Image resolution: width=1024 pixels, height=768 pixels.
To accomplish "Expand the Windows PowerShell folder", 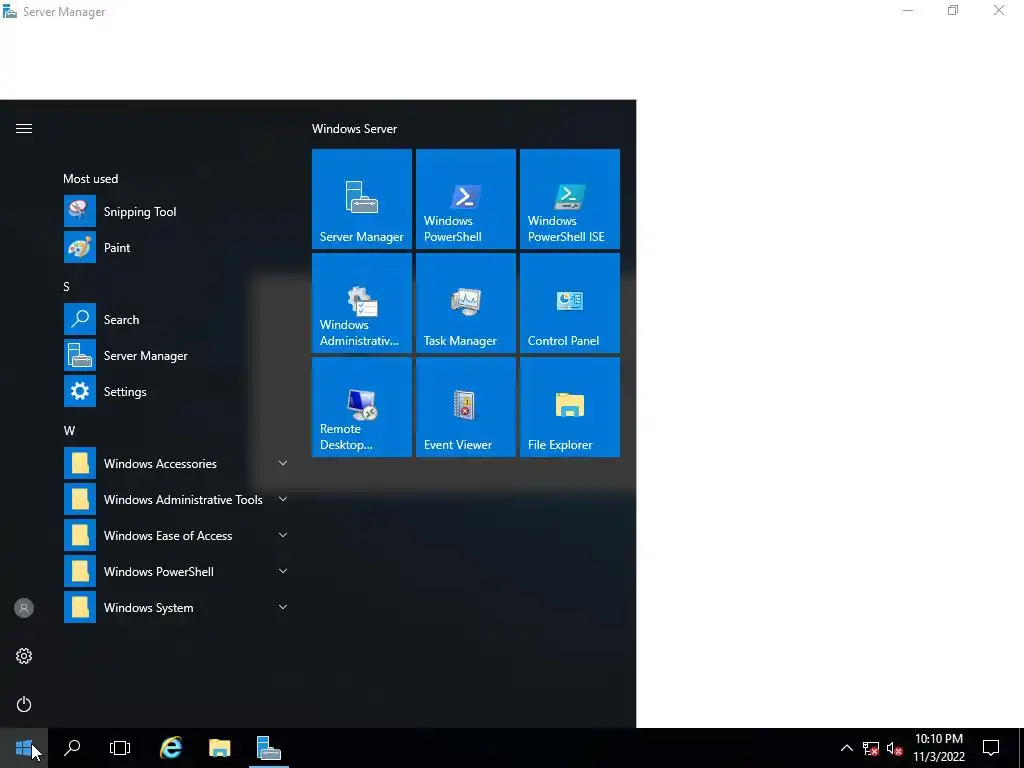I will pyautogui.click(x=176, y=571).
